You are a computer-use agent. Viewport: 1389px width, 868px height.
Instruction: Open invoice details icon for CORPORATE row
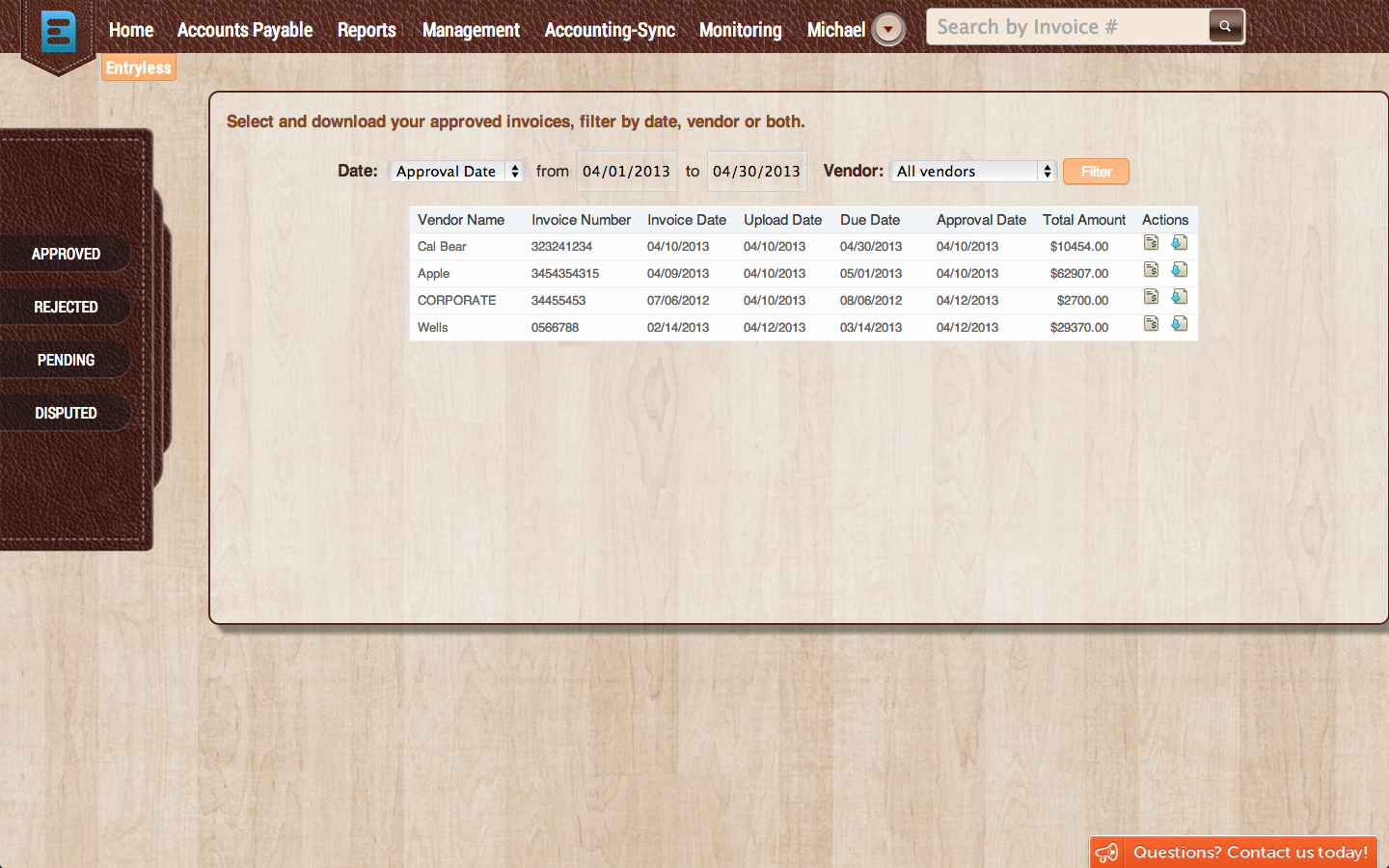[1151, 297]
